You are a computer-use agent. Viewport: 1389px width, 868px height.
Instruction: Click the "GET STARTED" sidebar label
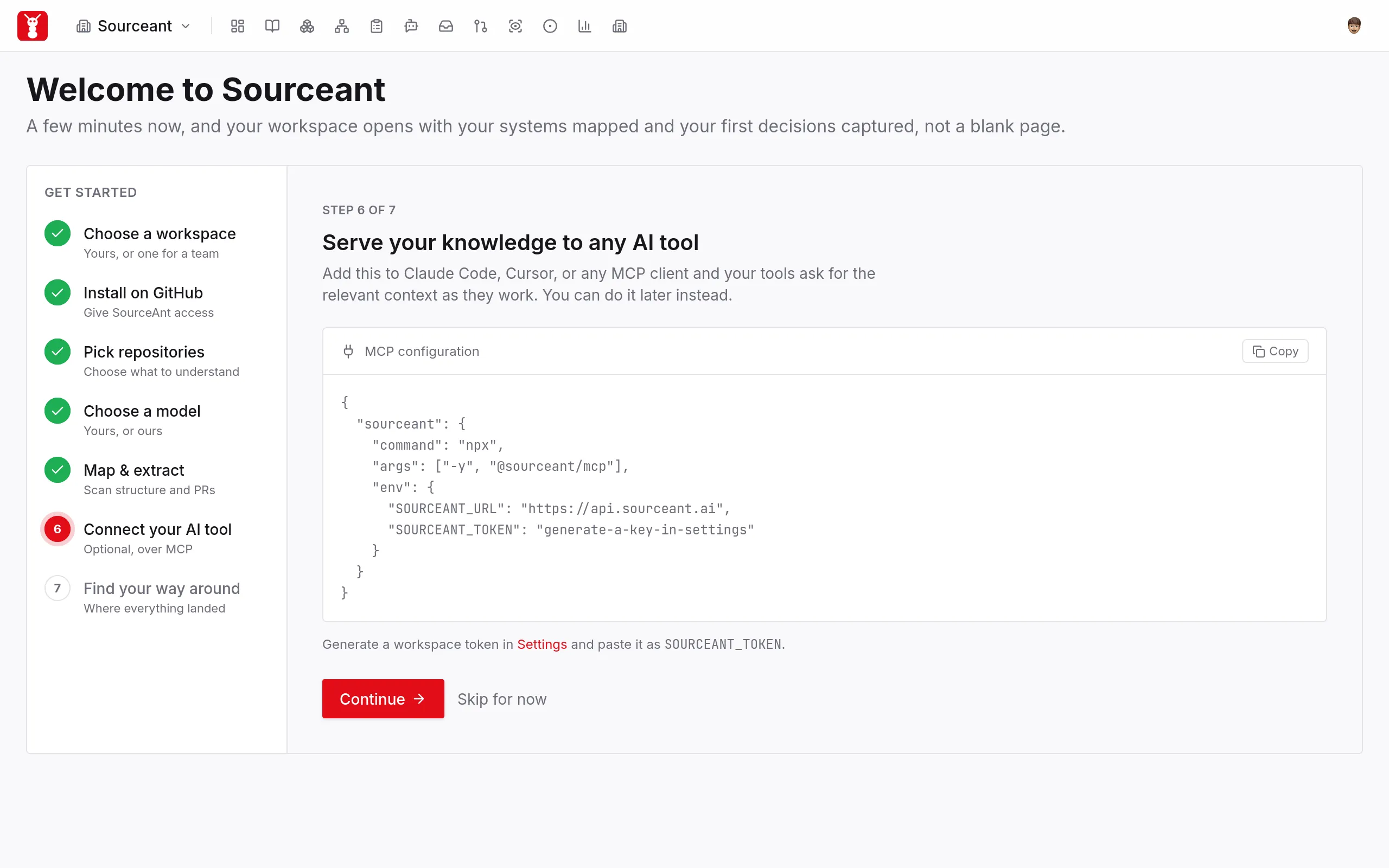coord(91,192)
